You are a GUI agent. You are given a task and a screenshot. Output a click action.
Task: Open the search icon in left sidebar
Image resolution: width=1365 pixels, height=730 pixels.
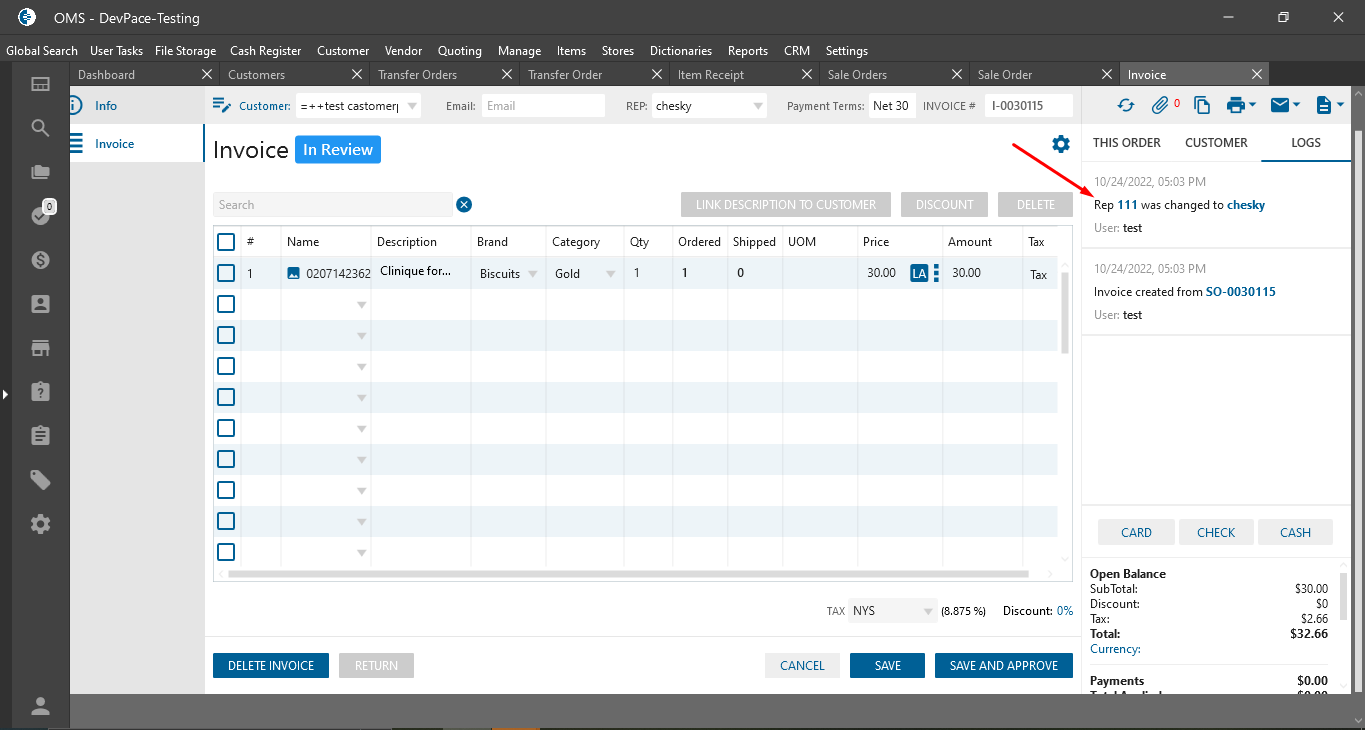(40, 128)
